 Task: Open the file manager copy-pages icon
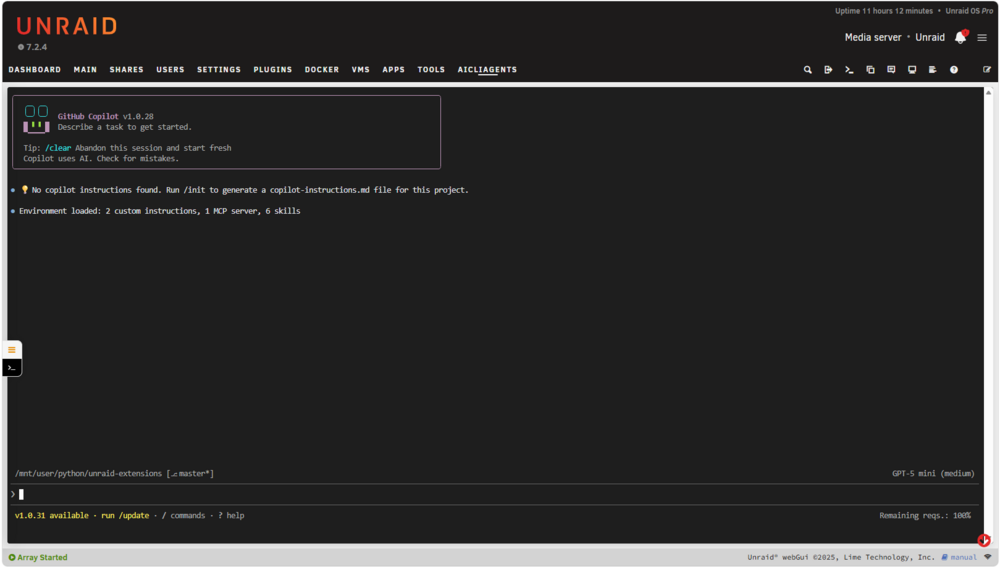[x=870, y=70]
